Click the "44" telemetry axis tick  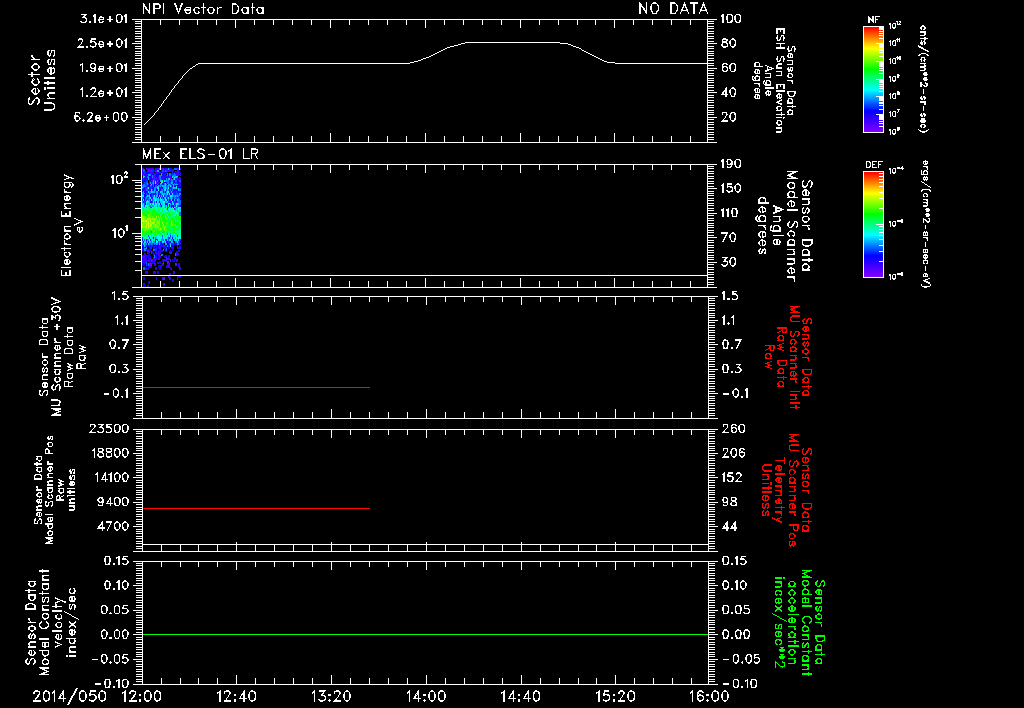tap(729, 526)
